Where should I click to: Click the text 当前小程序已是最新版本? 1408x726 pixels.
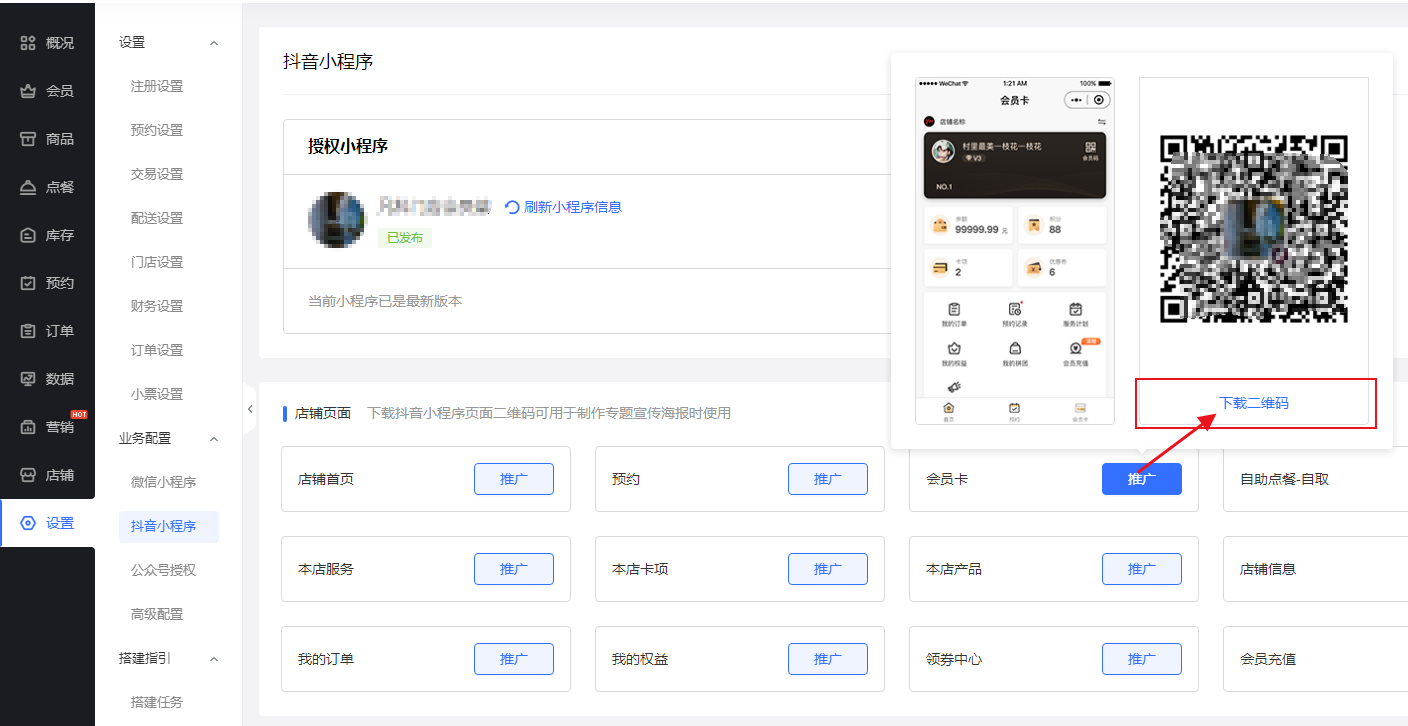(385, 301)
